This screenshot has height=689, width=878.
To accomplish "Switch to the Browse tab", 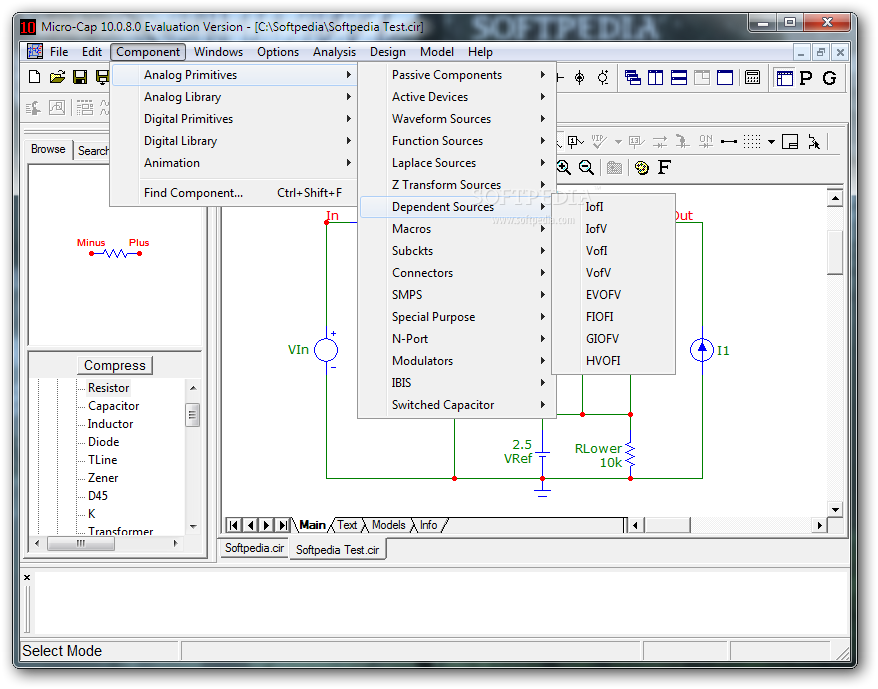I will (x=48, y=149).
